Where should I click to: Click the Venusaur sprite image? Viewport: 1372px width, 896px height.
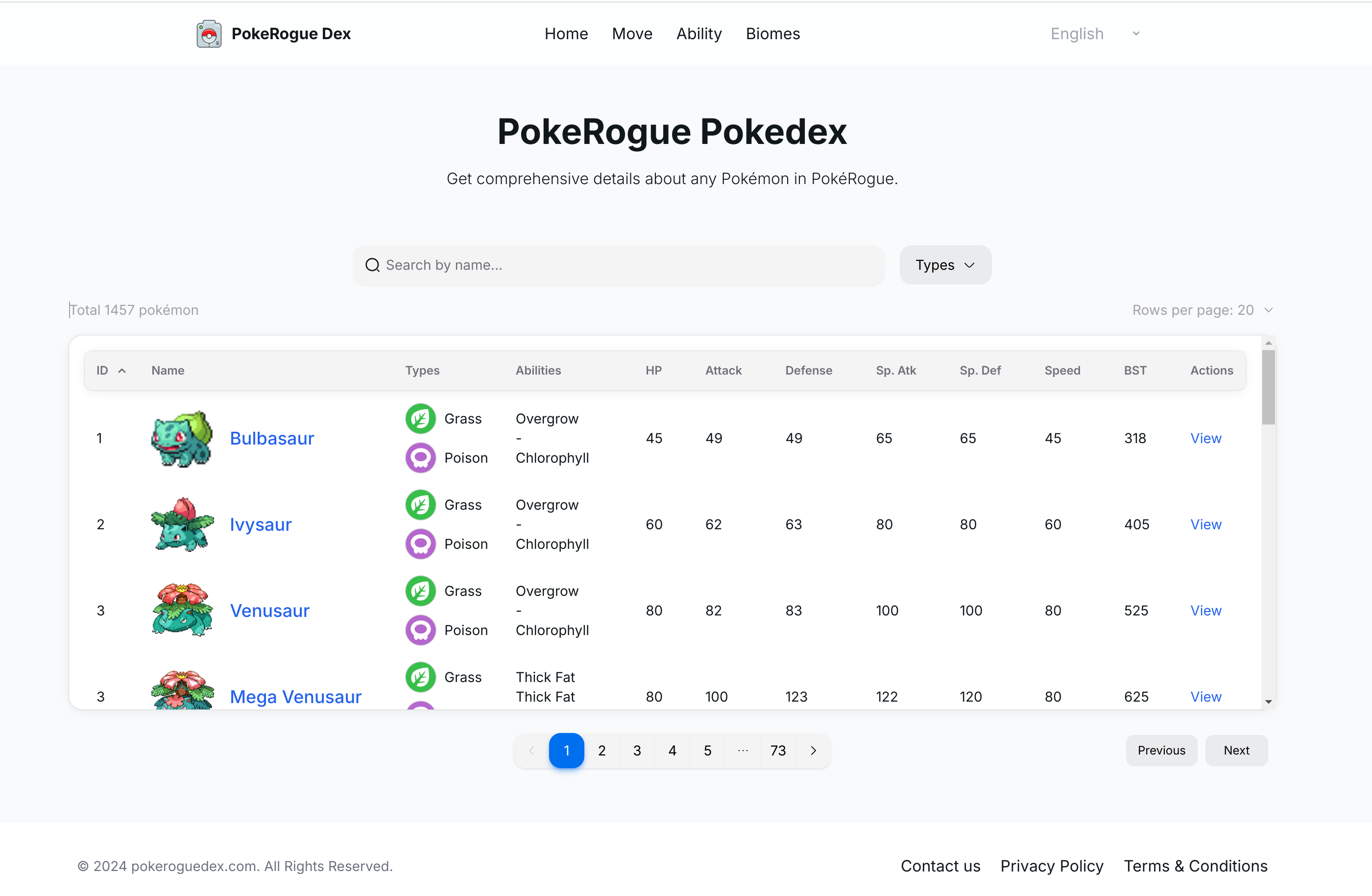click(182, 610)
